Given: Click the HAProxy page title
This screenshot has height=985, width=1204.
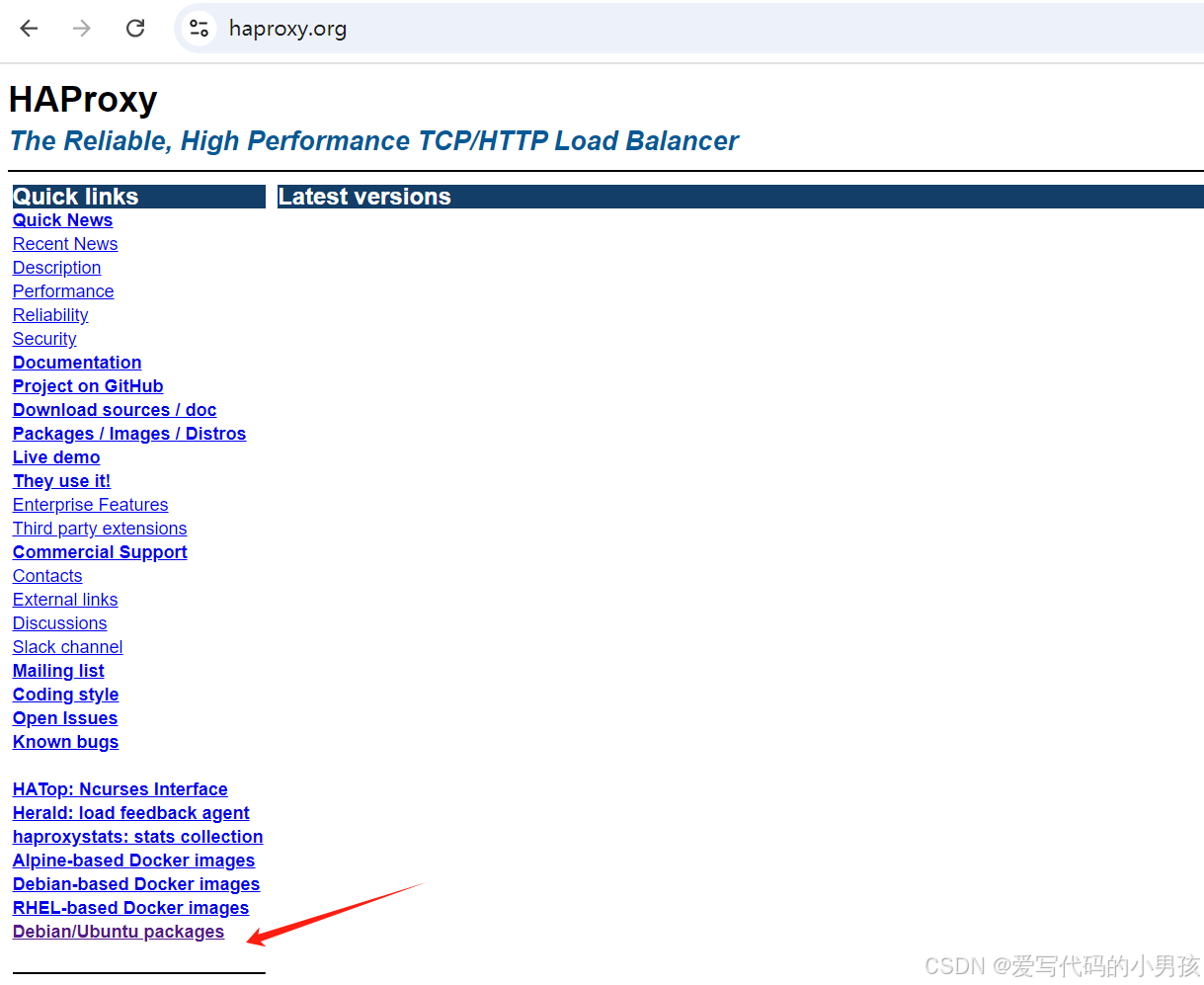Looking at the screenshot, I should [x=83, y=100].
